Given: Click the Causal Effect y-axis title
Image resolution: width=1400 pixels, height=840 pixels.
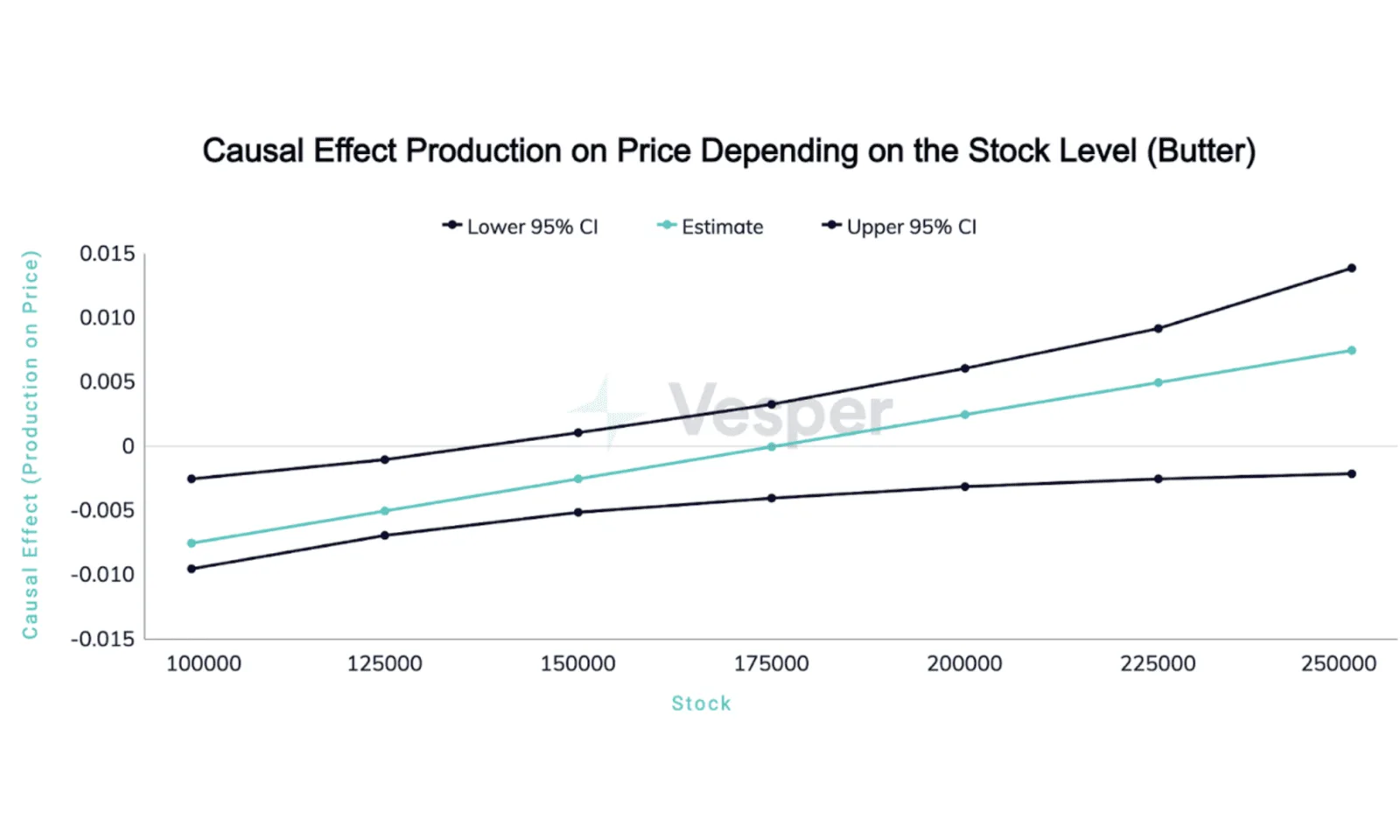Looking at the screenshot, I should click(x=31, y=444).
